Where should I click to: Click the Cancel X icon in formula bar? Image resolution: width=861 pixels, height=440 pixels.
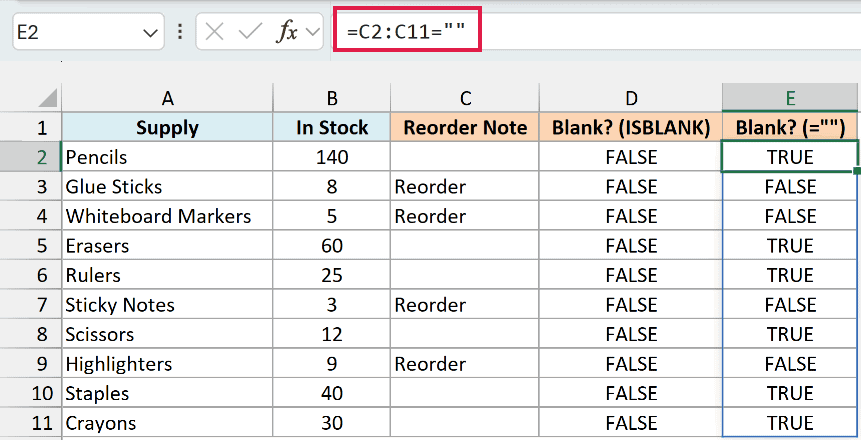tap(214, 32)
